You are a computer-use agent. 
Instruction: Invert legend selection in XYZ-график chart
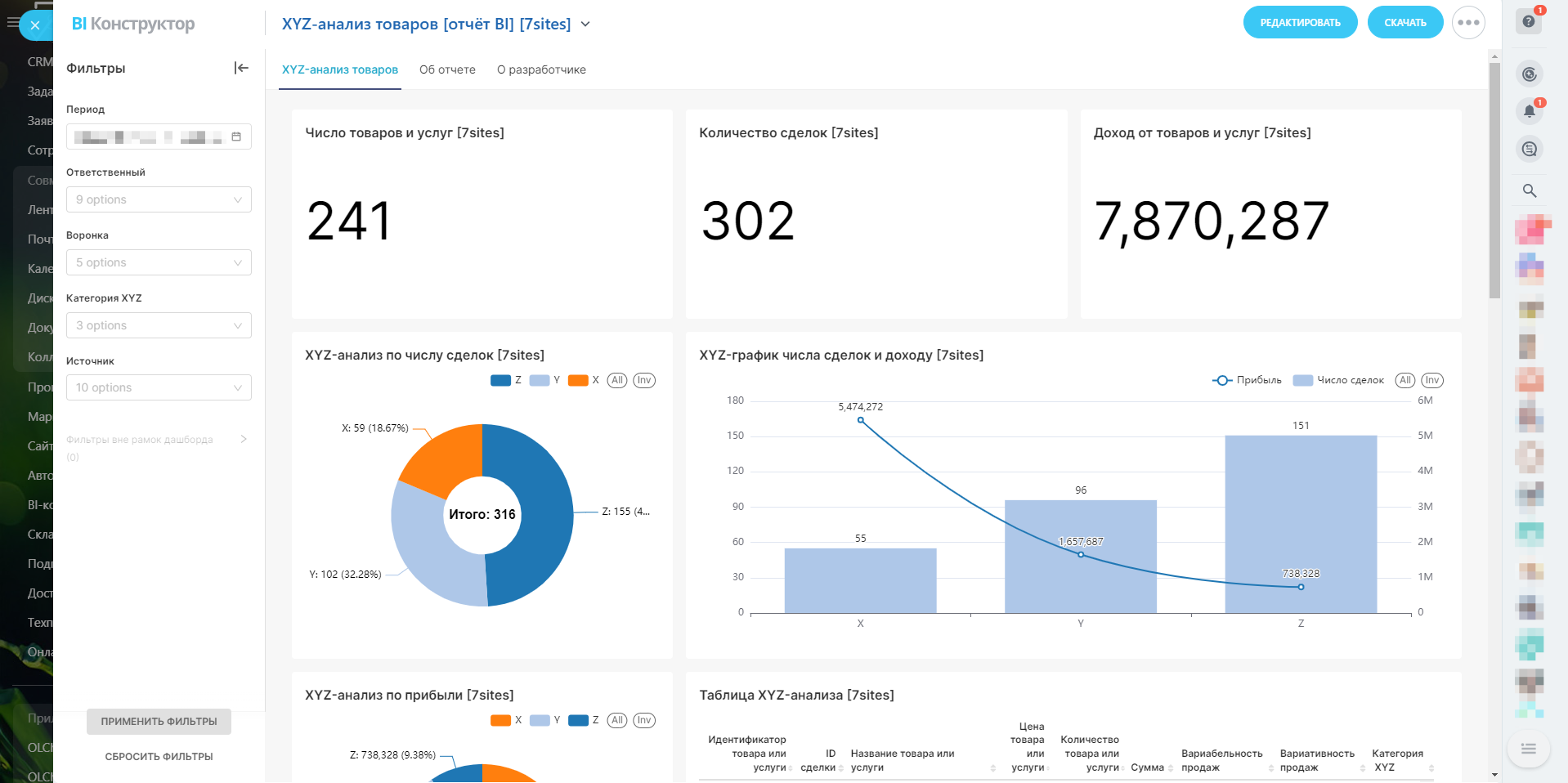[1431, 380]
